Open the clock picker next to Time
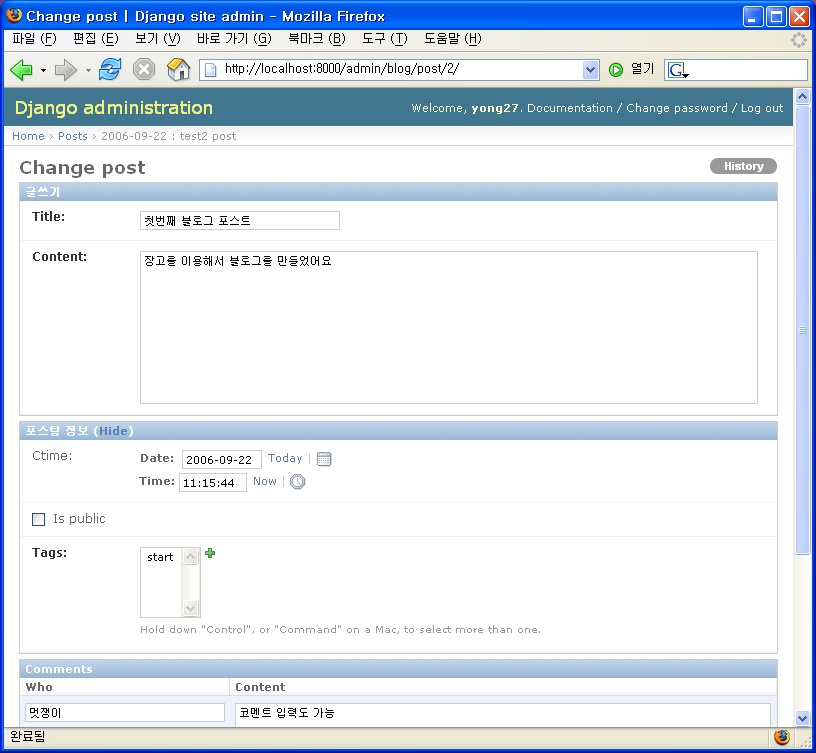The image size is (816, 753). pos(298,482)
